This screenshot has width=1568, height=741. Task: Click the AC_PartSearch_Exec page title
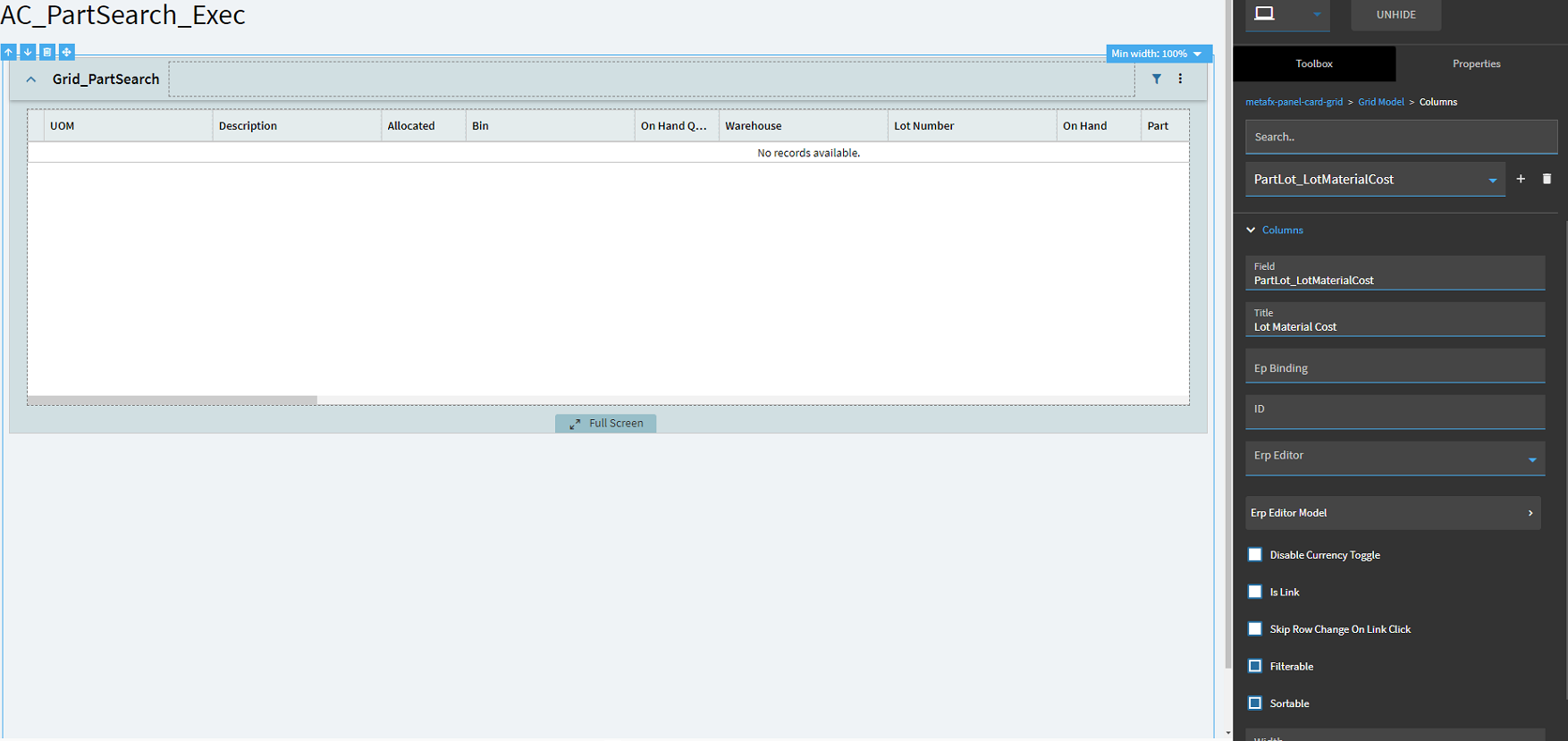pos(123,15)
